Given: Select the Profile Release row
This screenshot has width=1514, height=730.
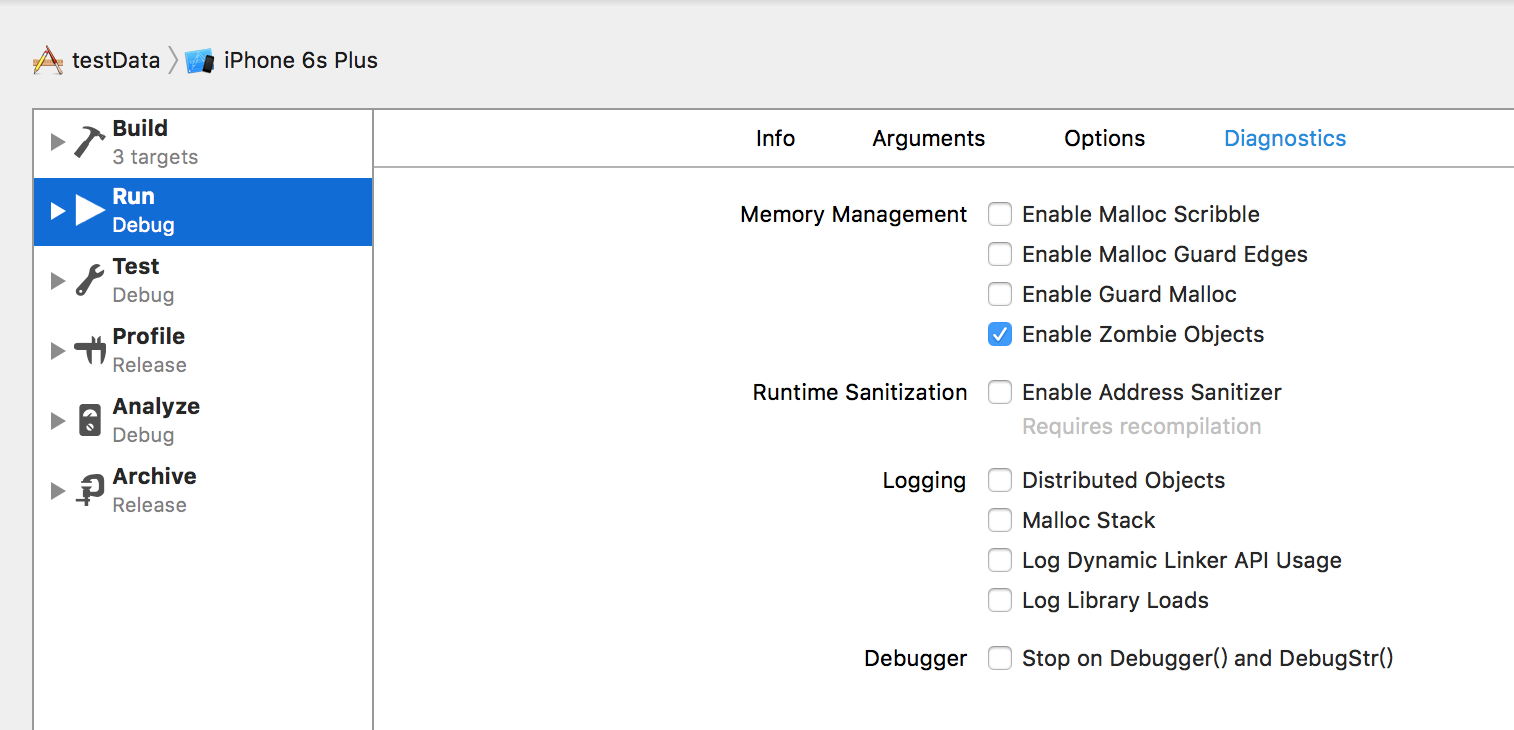Looking at the screenshot, I should [x=200, y=351].
